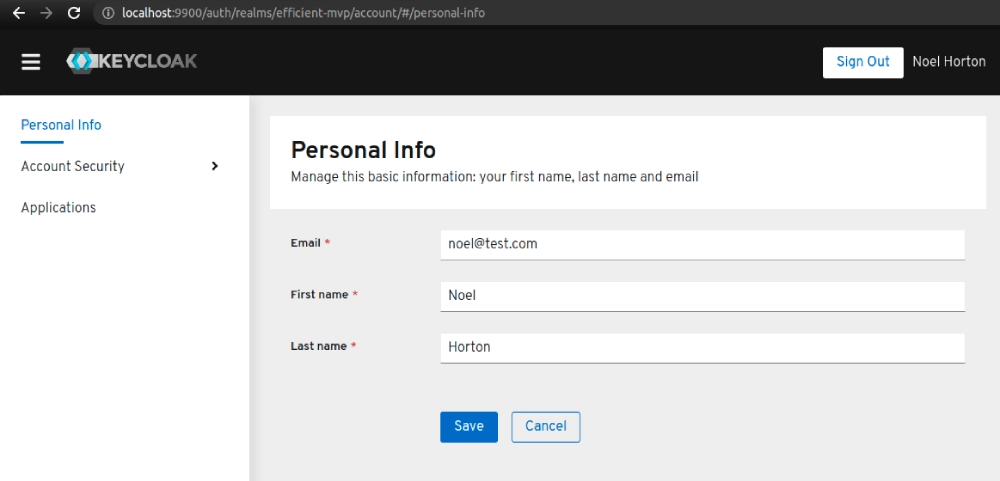Reload the page with refresh icon
This screenshot has height=481, width=1000.
(74, 13)
